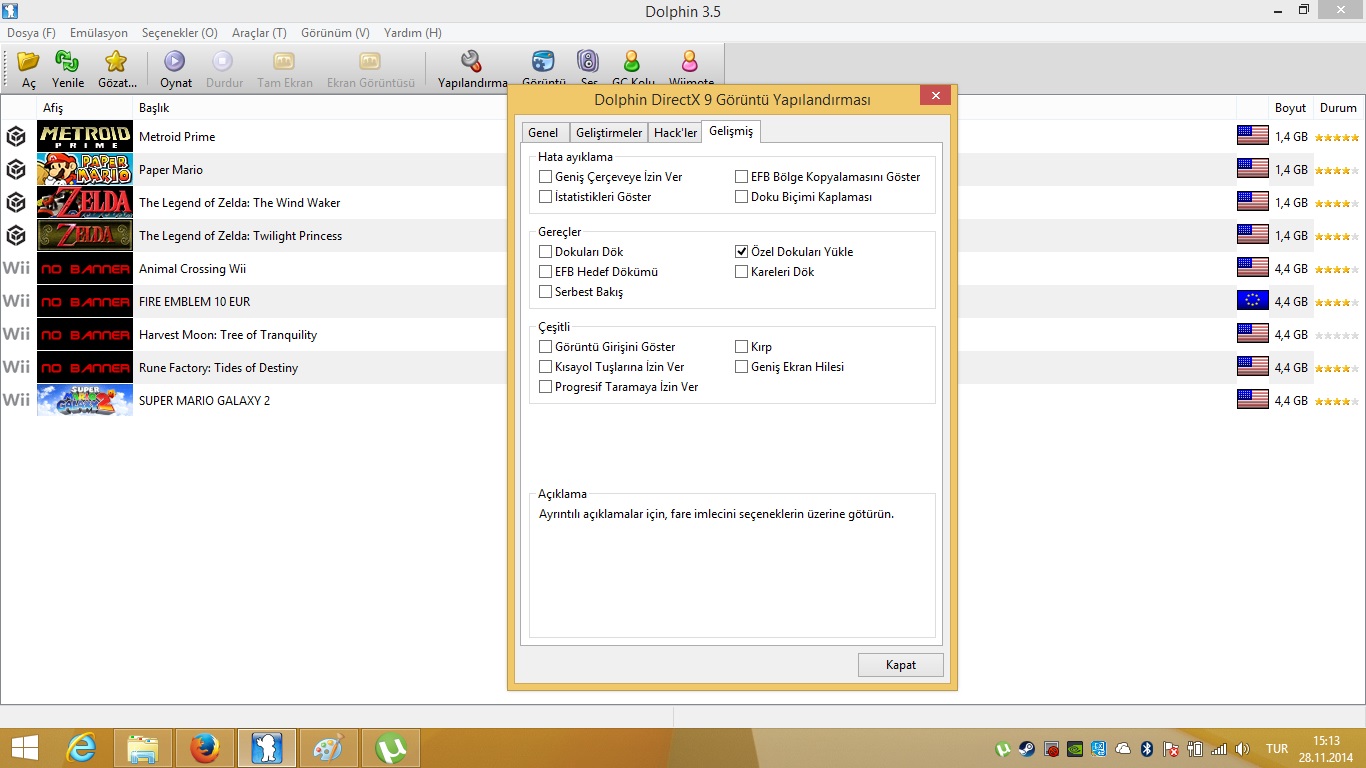Viewport: 1366px width, 768px height.
Task: Open GC Kolu controller settings icon
Action: pyautogui.click(x=632, y=62)
